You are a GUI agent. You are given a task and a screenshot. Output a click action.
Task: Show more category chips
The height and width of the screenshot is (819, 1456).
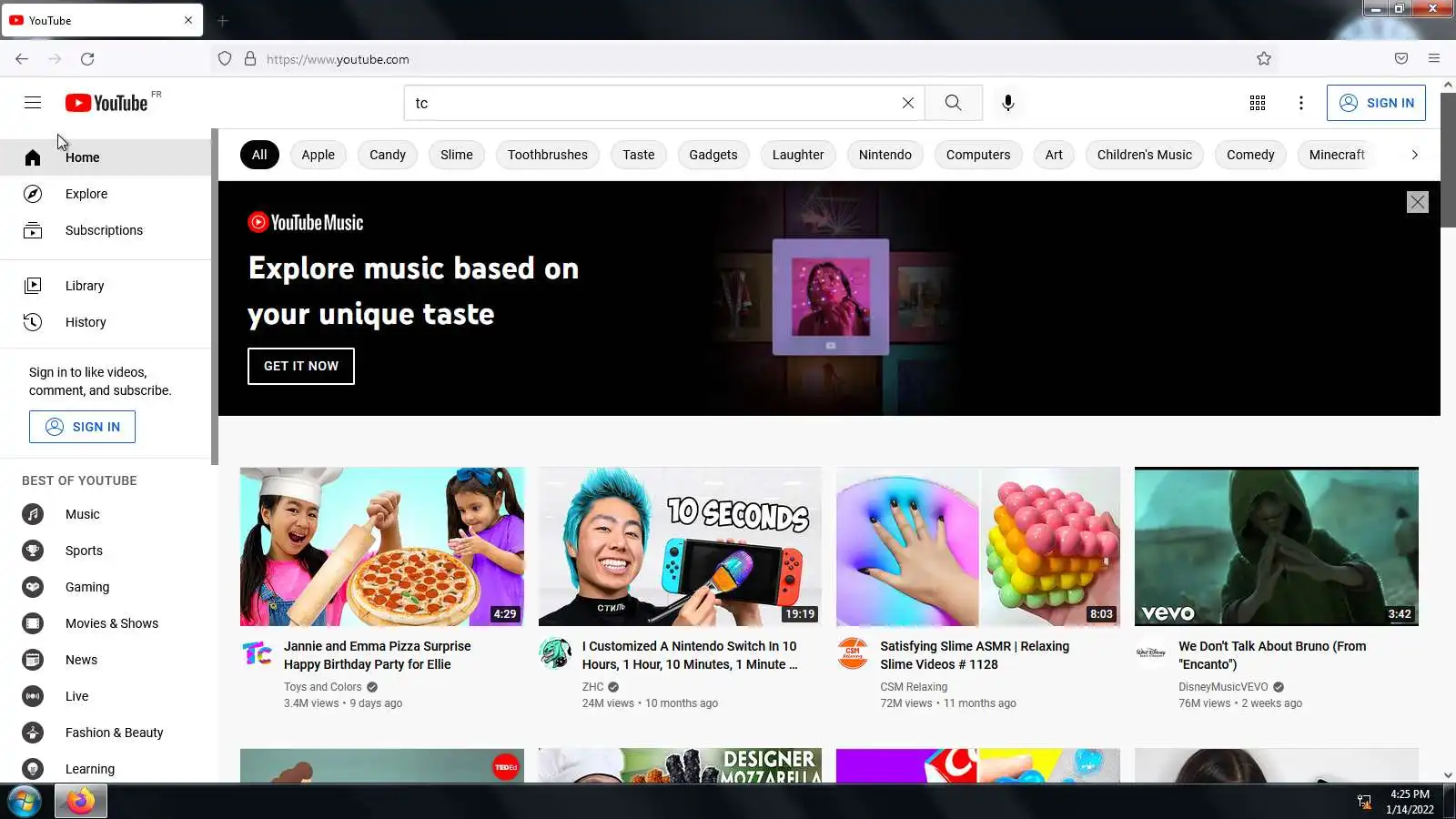(1414, 155)
